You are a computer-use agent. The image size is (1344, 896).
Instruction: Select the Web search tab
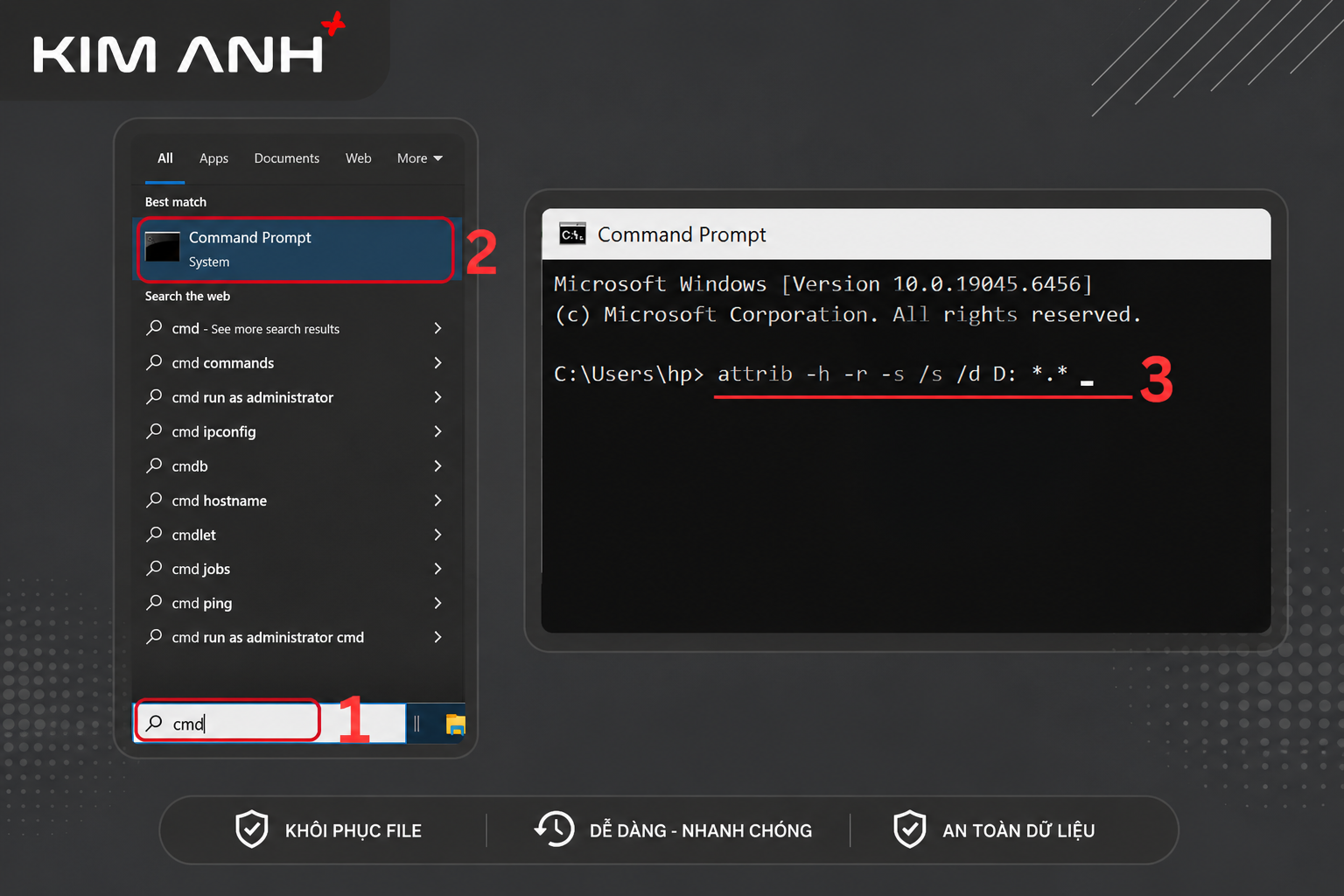click(x=358, y=158)
